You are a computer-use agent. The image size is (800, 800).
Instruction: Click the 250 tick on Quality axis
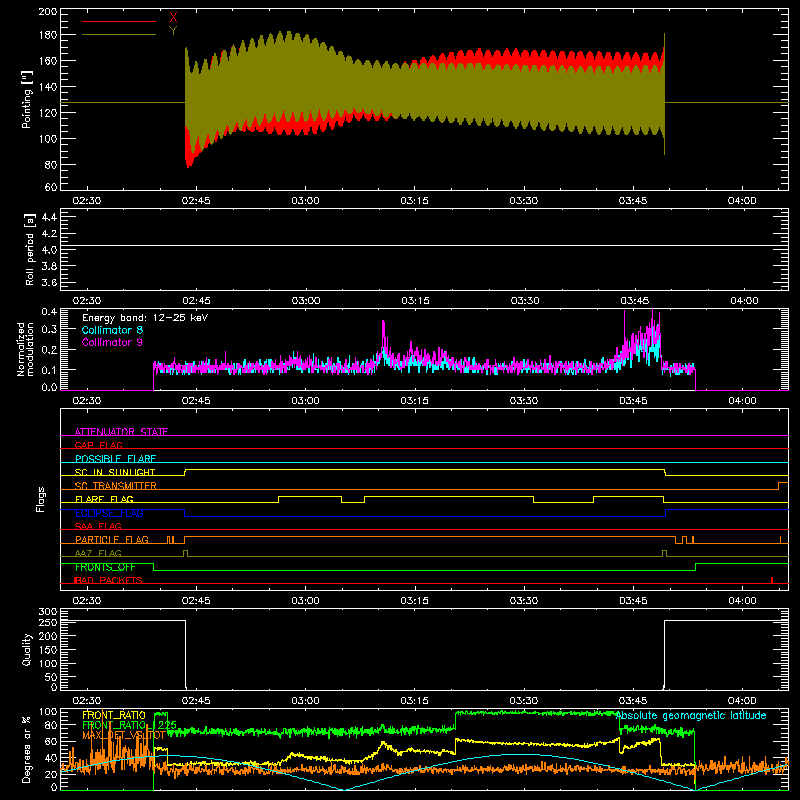(48, 622)
